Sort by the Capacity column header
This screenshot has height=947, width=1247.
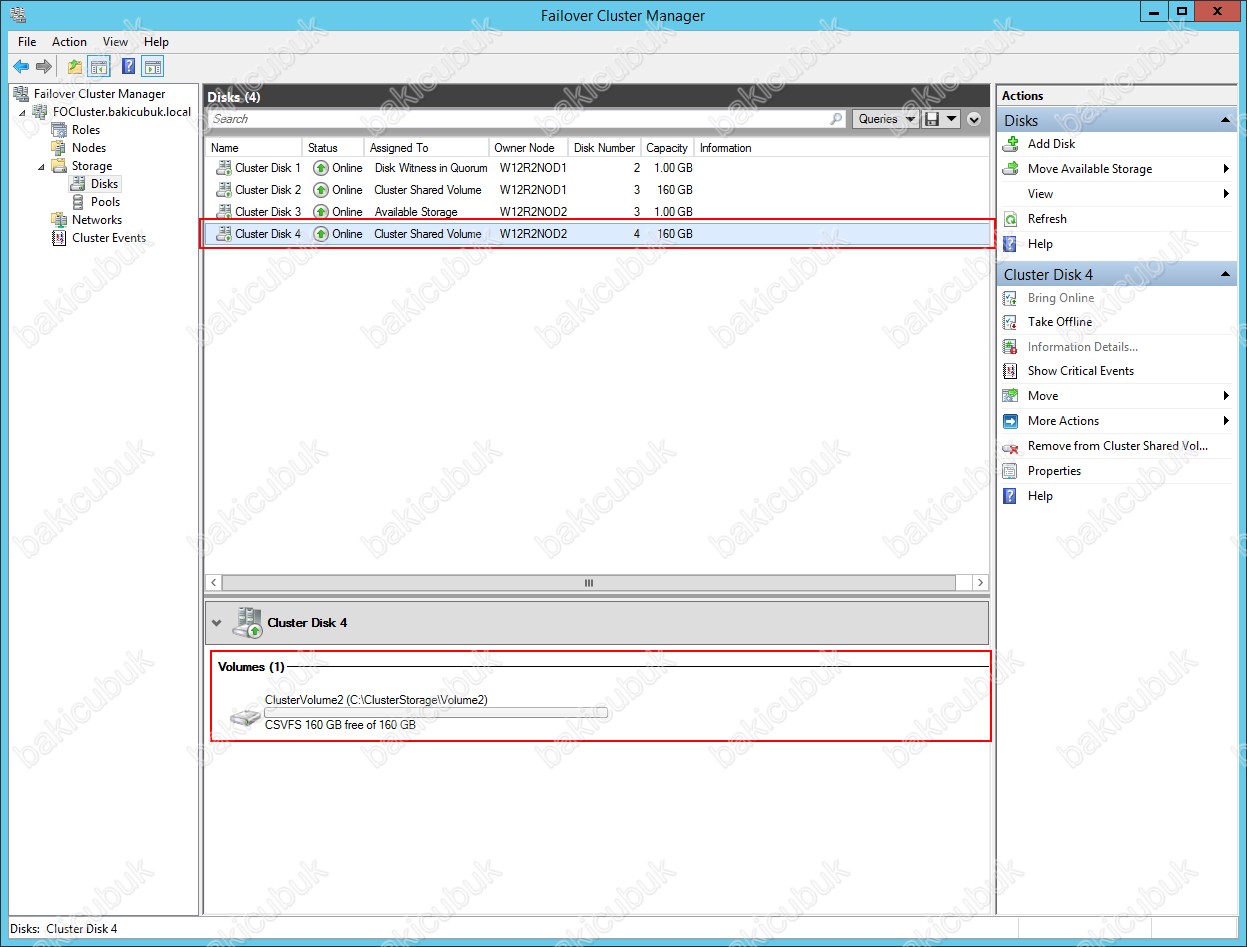point(668,148)
